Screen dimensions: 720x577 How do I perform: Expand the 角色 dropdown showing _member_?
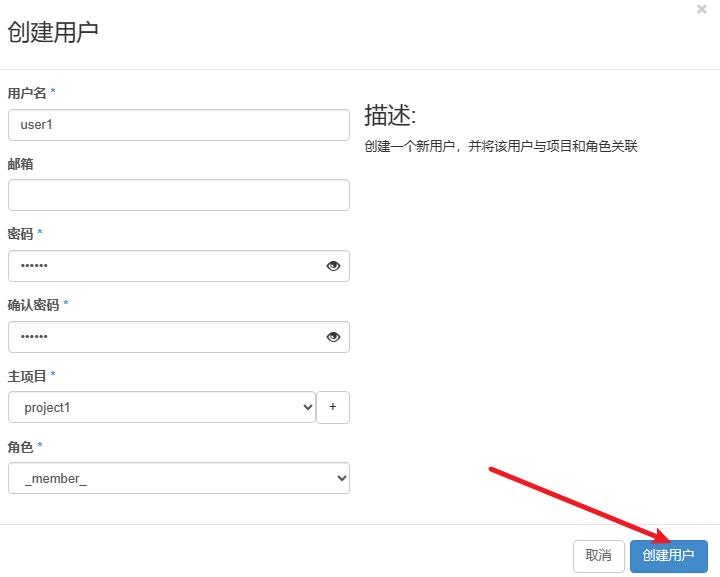point(179,479)
